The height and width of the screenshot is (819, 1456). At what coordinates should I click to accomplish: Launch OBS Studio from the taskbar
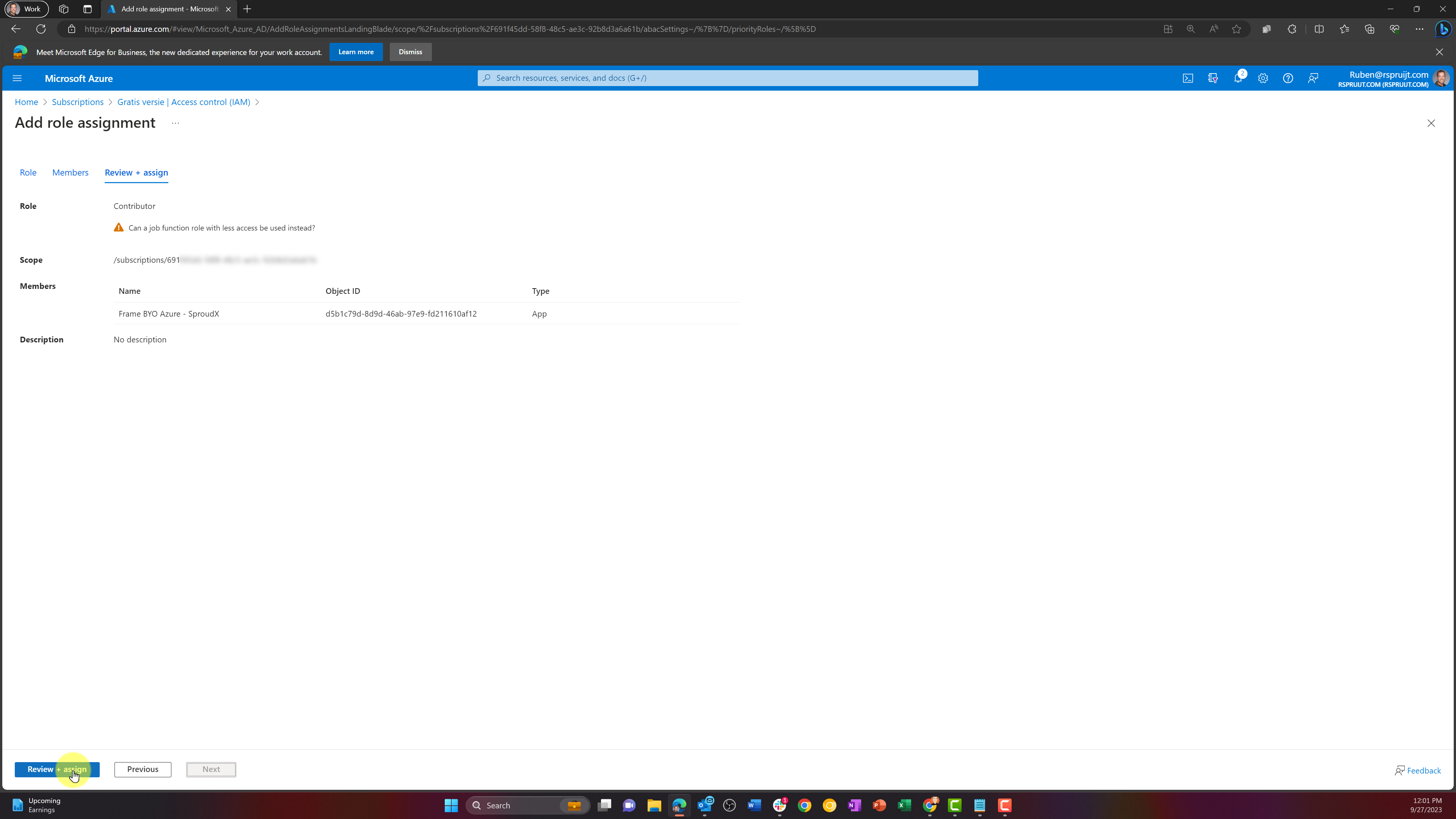point(729,805)
